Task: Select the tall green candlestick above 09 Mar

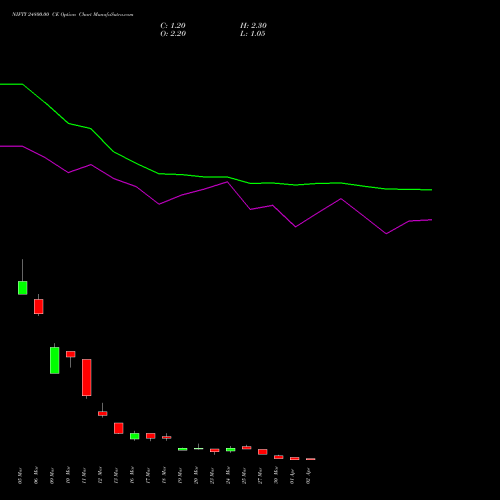Action: (55, 360)
